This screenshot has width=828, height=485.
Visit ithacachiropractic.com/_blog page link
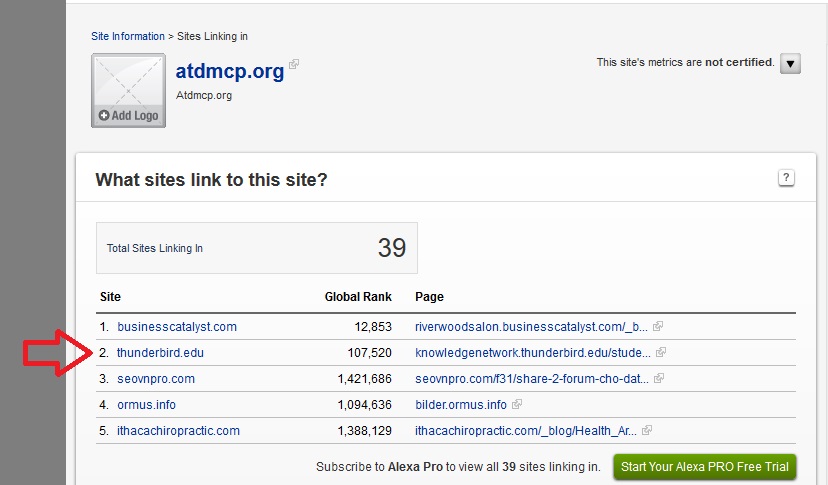pos(526,431)
